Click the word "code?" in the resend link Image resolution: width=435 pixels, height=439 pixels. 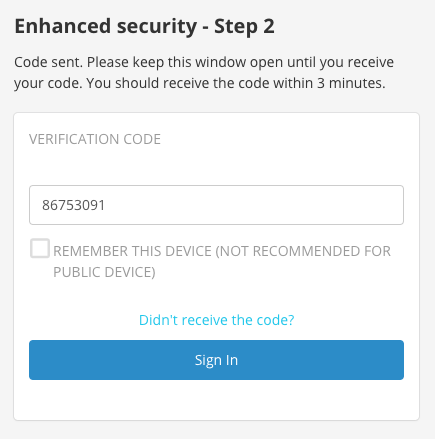coord(273,320)
